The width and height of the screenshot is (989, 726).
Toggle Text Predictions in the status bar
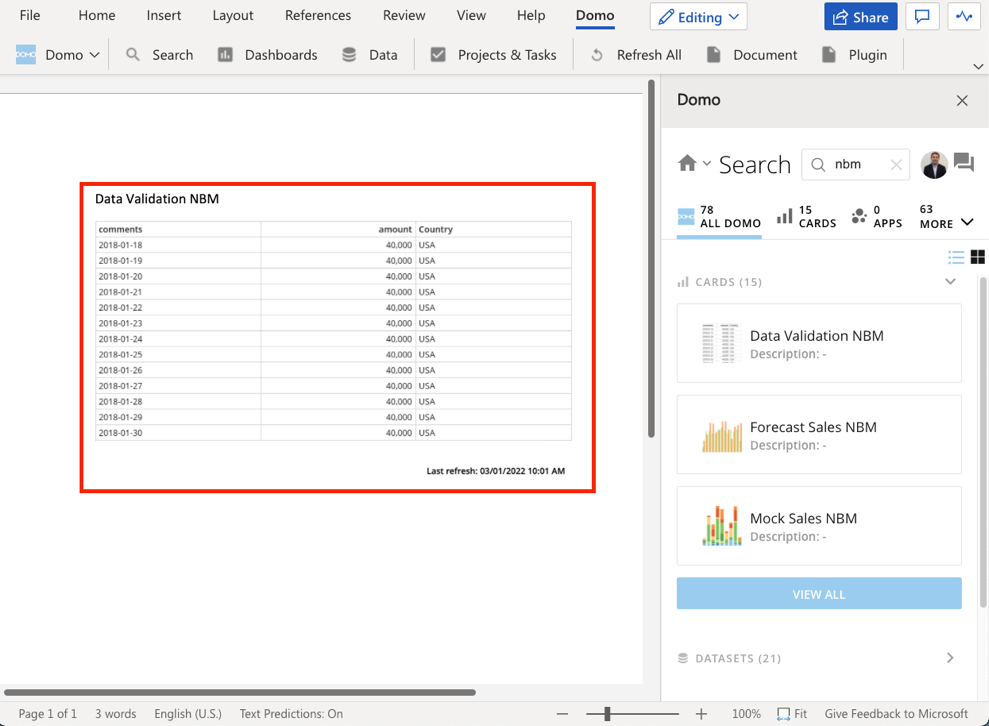point(291,713)
